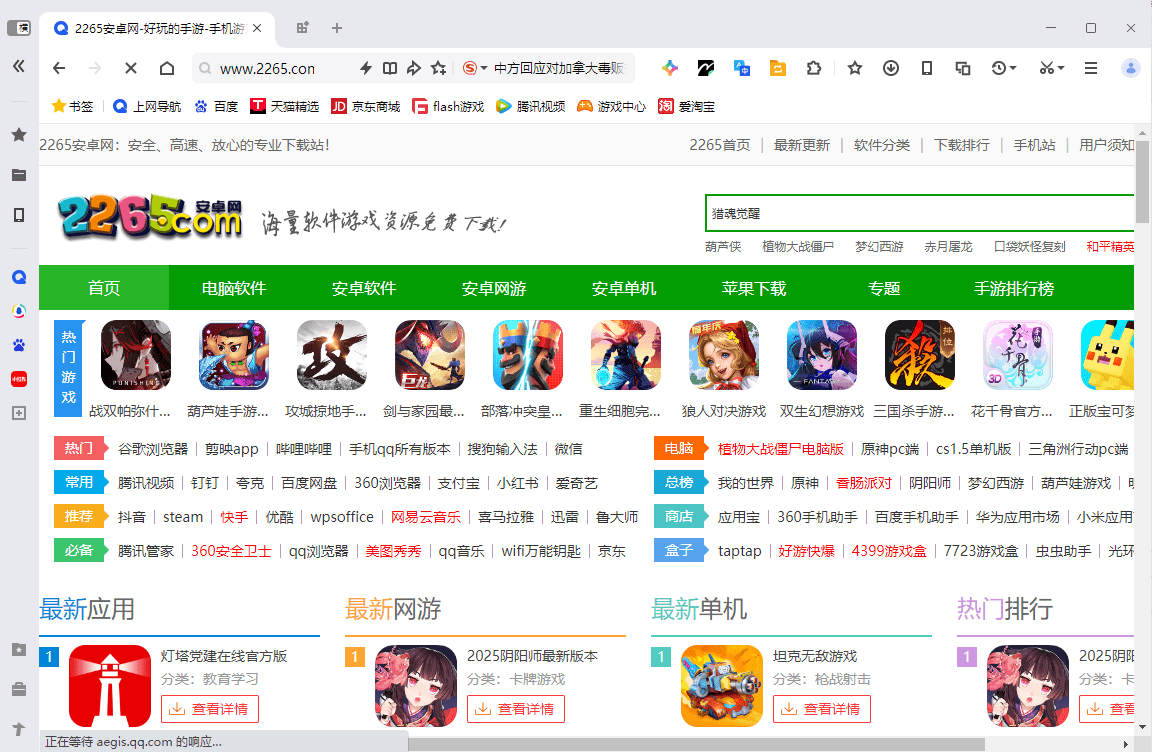Open the share arrow icon in address bar
Screen dimensions: 1152x752
[413, 68]
